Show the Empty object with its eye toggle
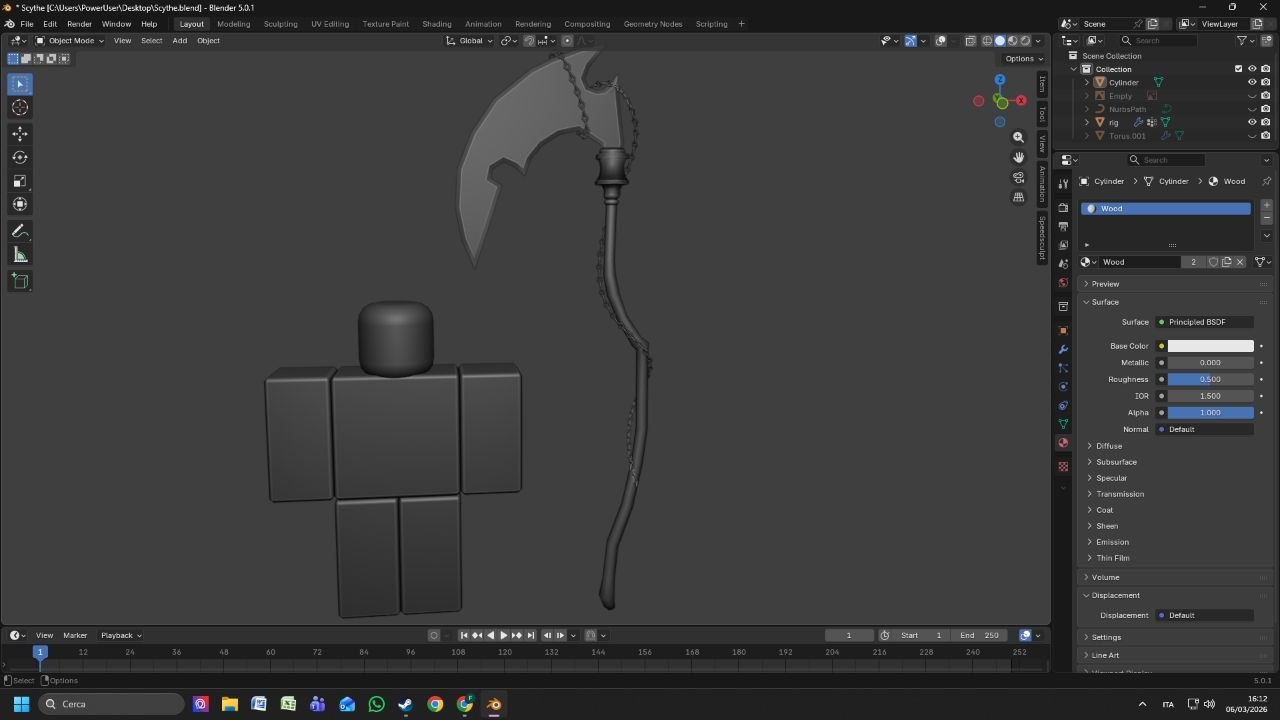Image resolution: width=1280 pixels, height=720 pixels. [1252, 95]
